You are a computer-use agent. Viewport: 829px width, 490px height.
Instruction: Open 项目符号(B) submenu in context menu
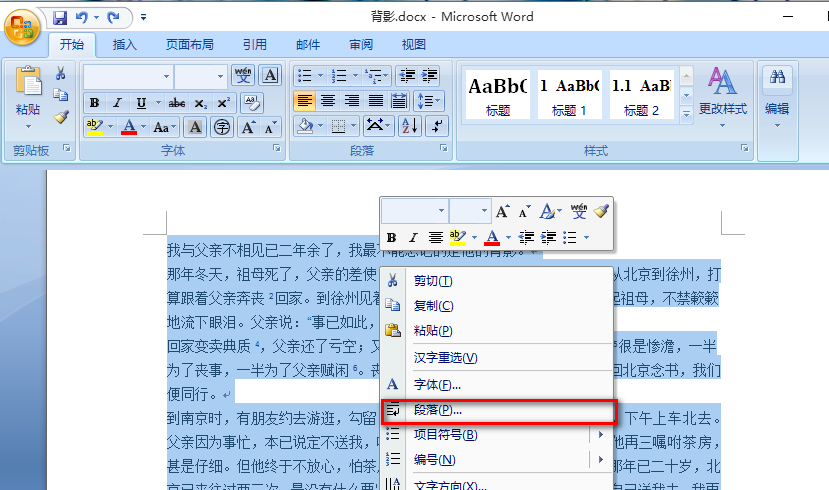(x=497, y=434)
